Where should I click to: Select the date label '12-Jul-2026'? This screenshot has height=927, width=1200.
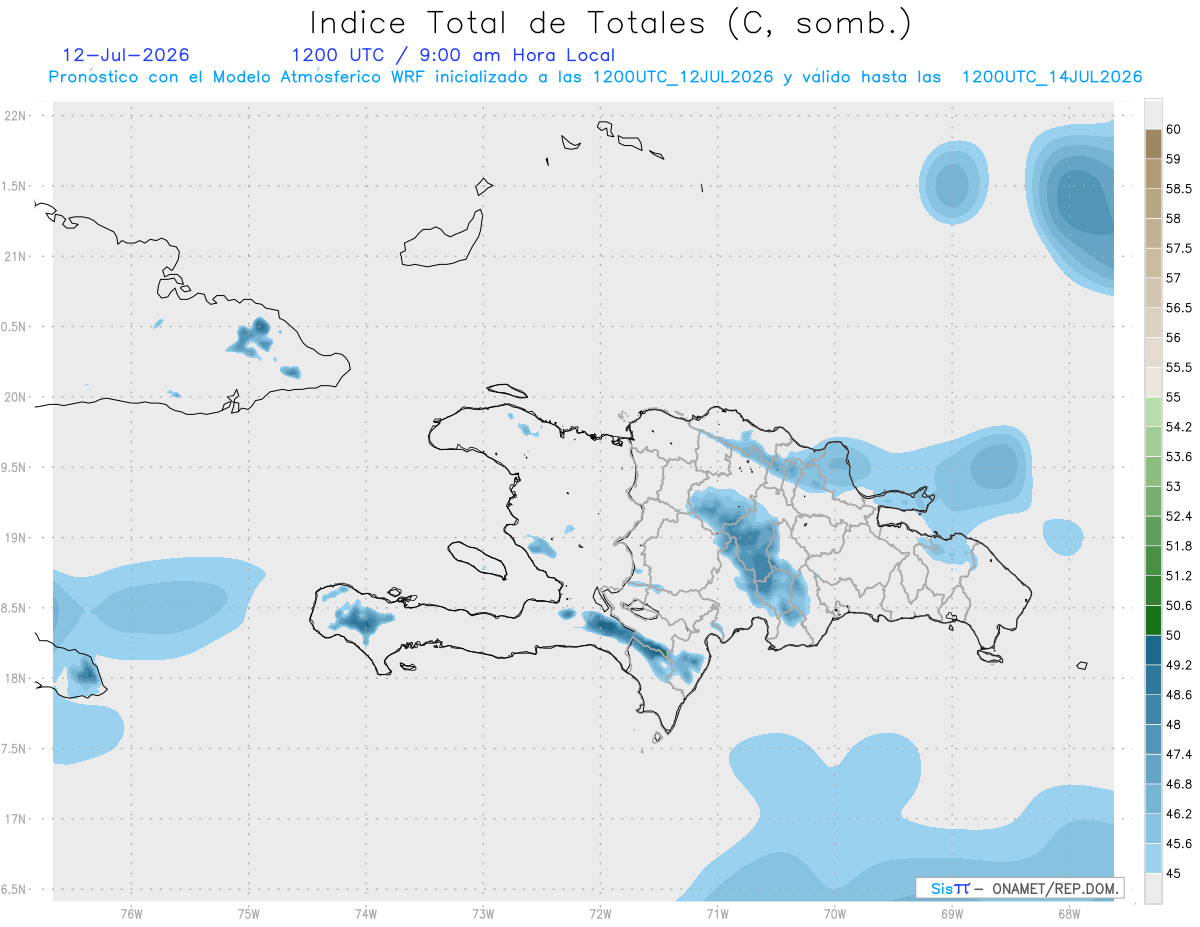pos(126,55)
